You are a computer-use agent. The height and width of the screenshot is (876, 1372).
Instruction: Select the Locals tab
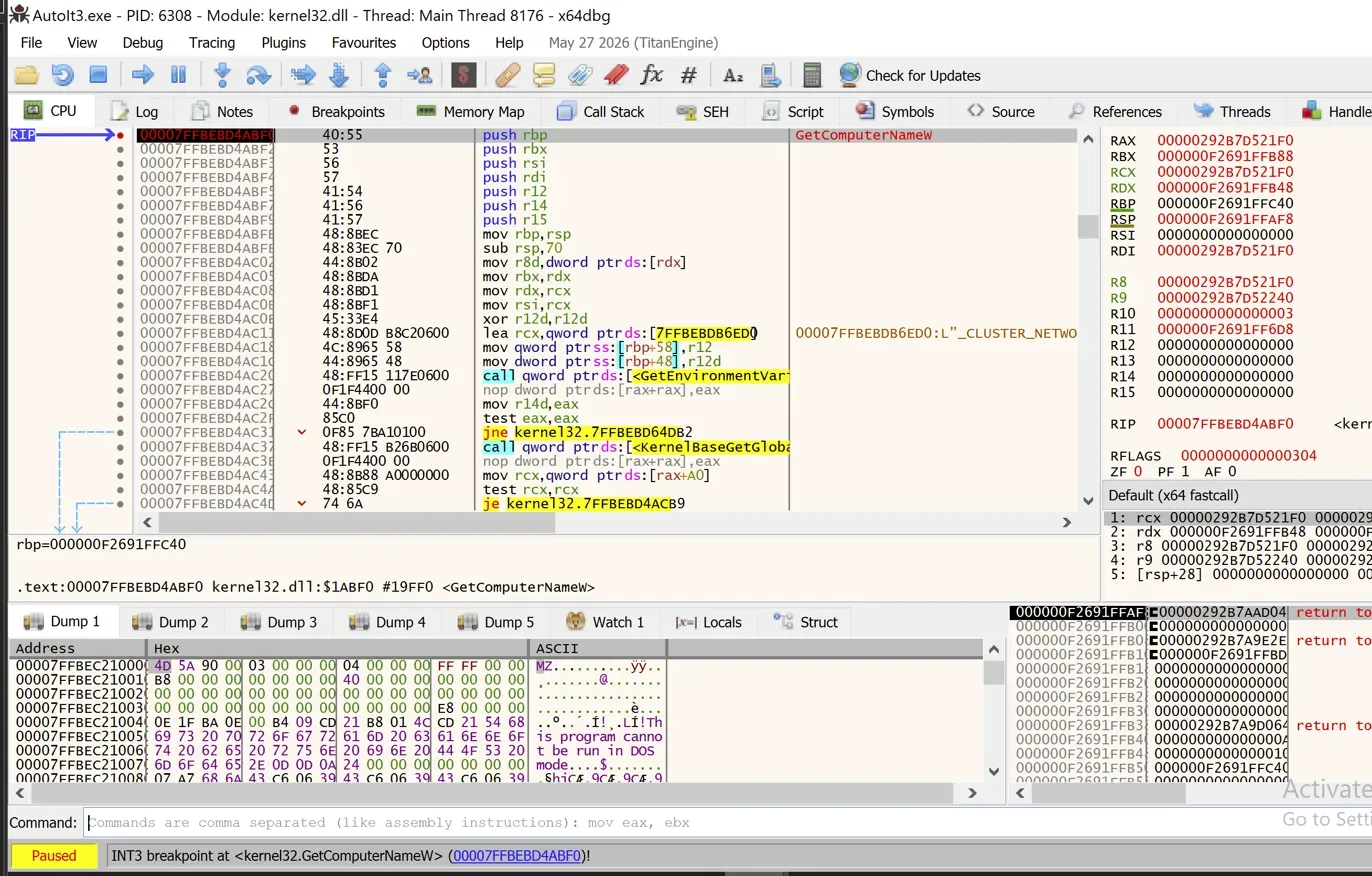(709, 622)
